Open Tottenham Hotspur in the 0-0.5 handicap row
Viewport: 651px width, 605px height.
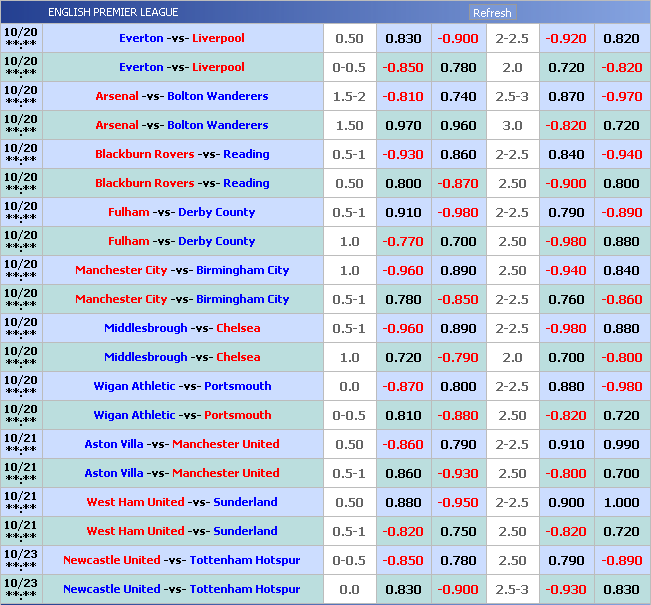(245, 561)
